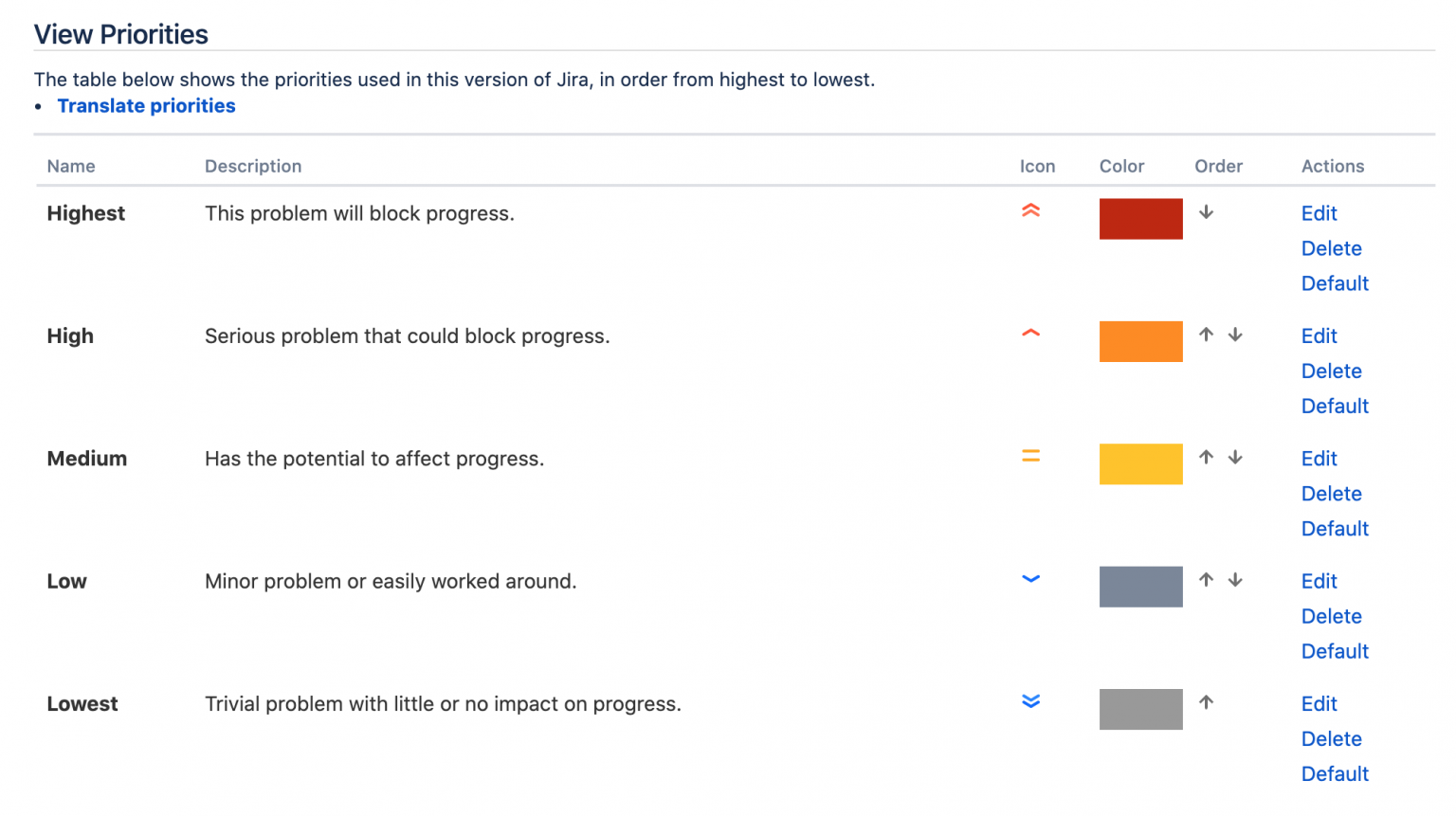Viewport: 1456px width, 816px height.
Task: Move the Highest priority down in order
Action: (x=1207, y=212)
